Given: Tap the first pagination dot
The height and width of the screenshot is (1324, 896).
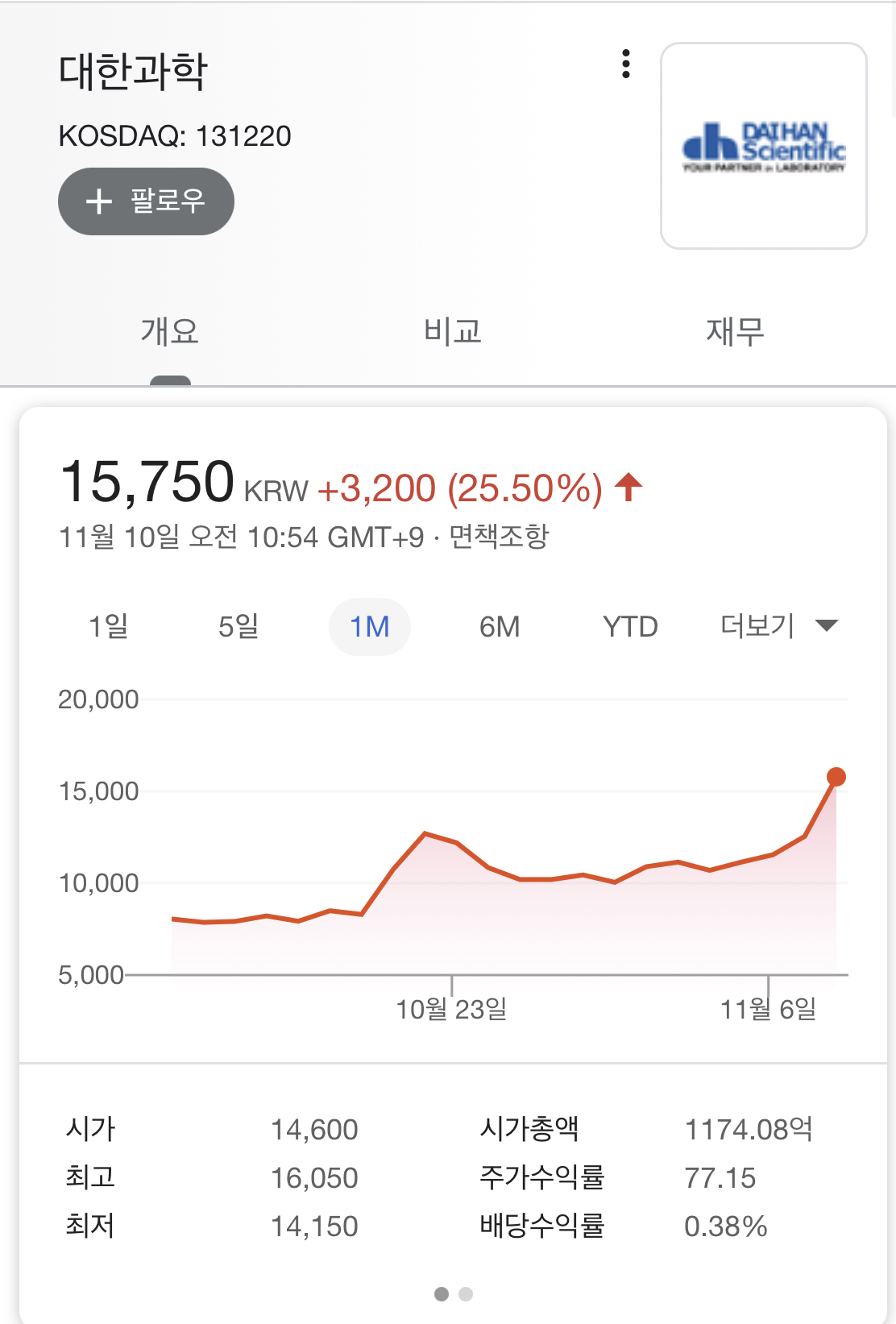Looking at the screenshot, I should (x=442, y=1294).
